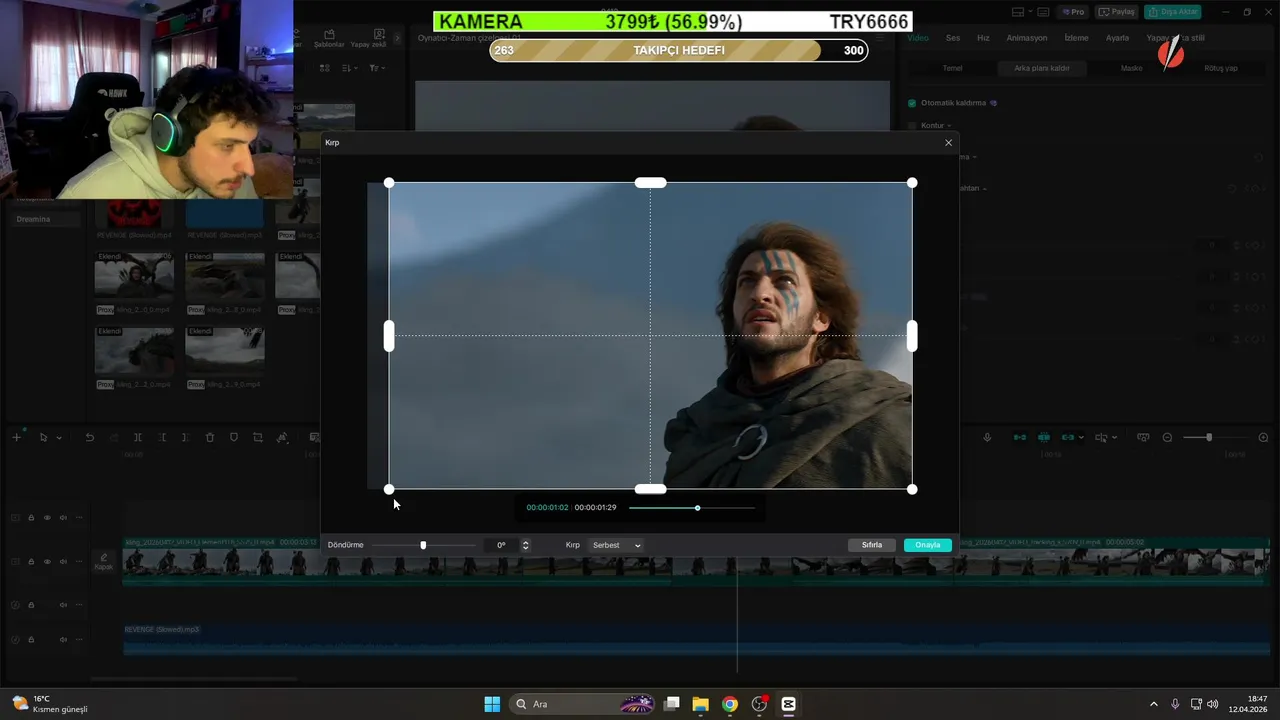Click the Kapak cover button on main track
This screenshot has width=1280, height=720.
point(103,562)
